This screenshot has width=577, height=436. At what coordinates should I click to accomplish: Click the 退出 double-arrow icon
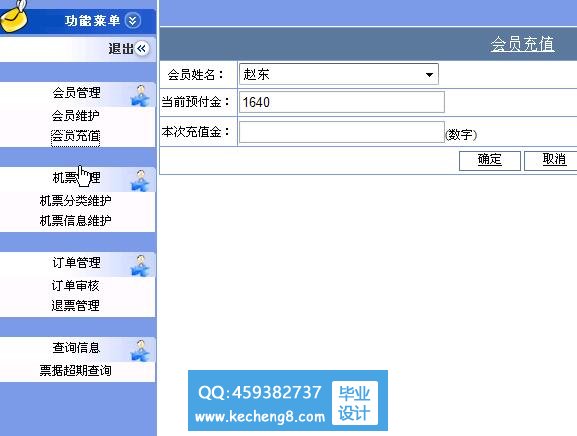point(142,49)
